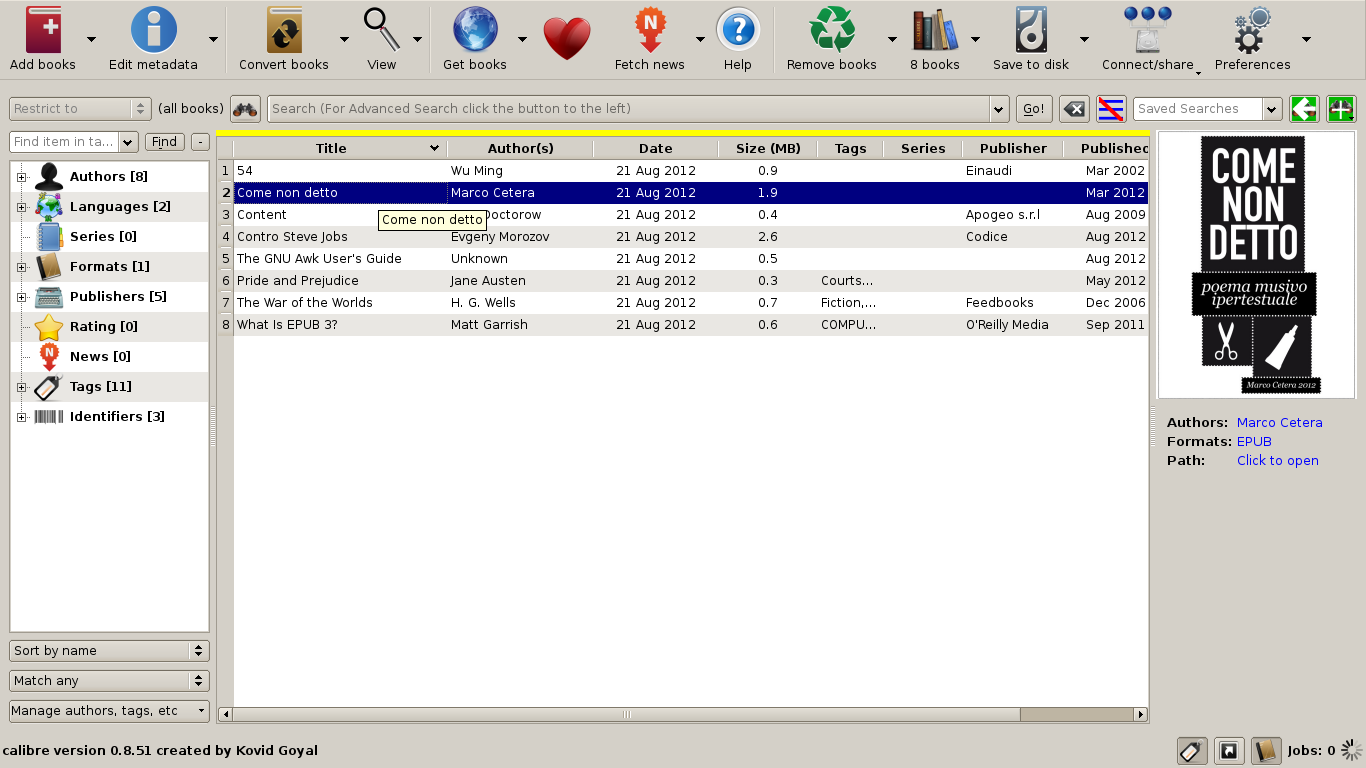Screen dimensions: 1366x768
Task: Launch the Convert books tool
Action: 284,30
